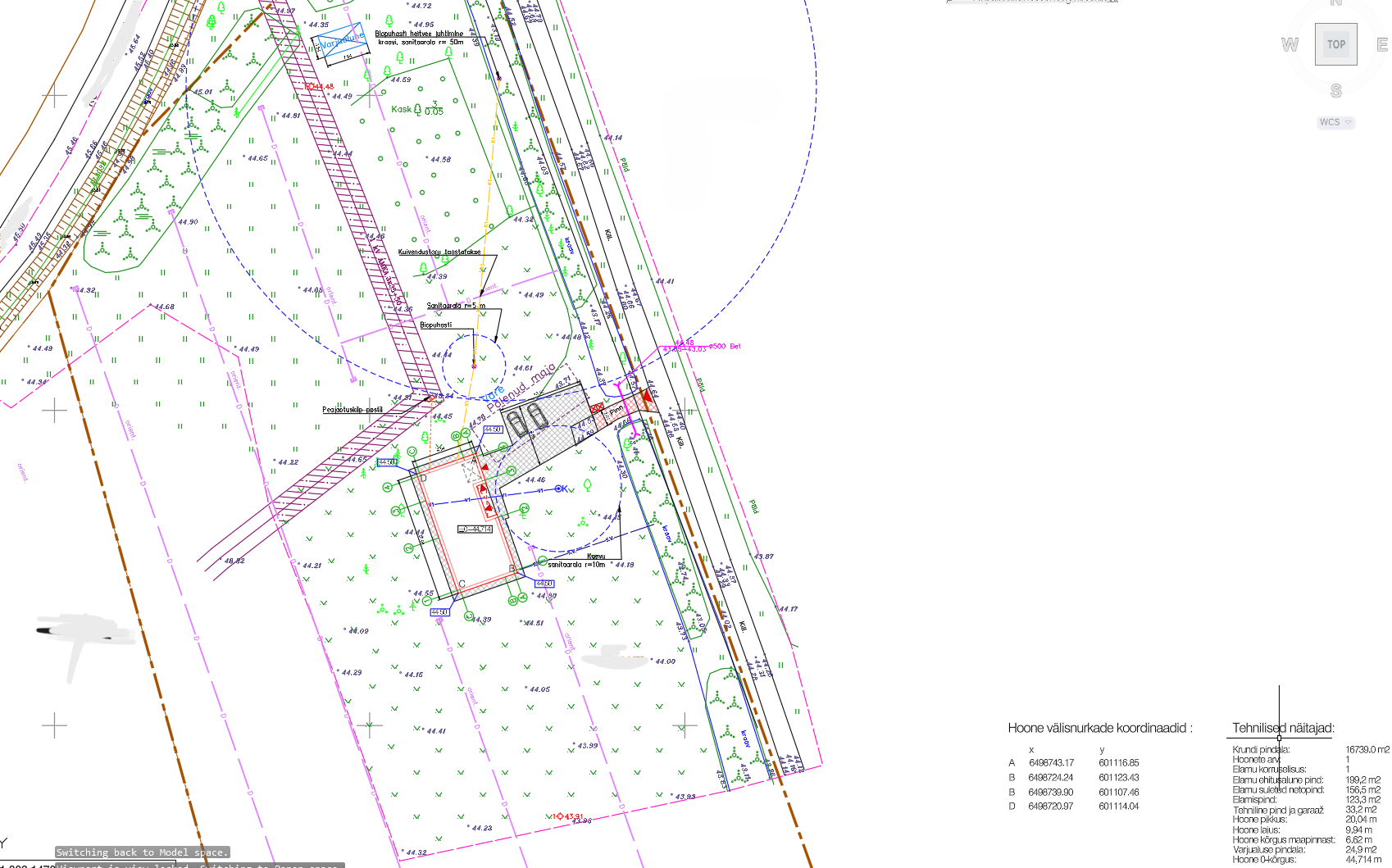1392x868 pixels.
Task: Rotate view to West on ViewCube compass
Action: (x=1290, y=44)
